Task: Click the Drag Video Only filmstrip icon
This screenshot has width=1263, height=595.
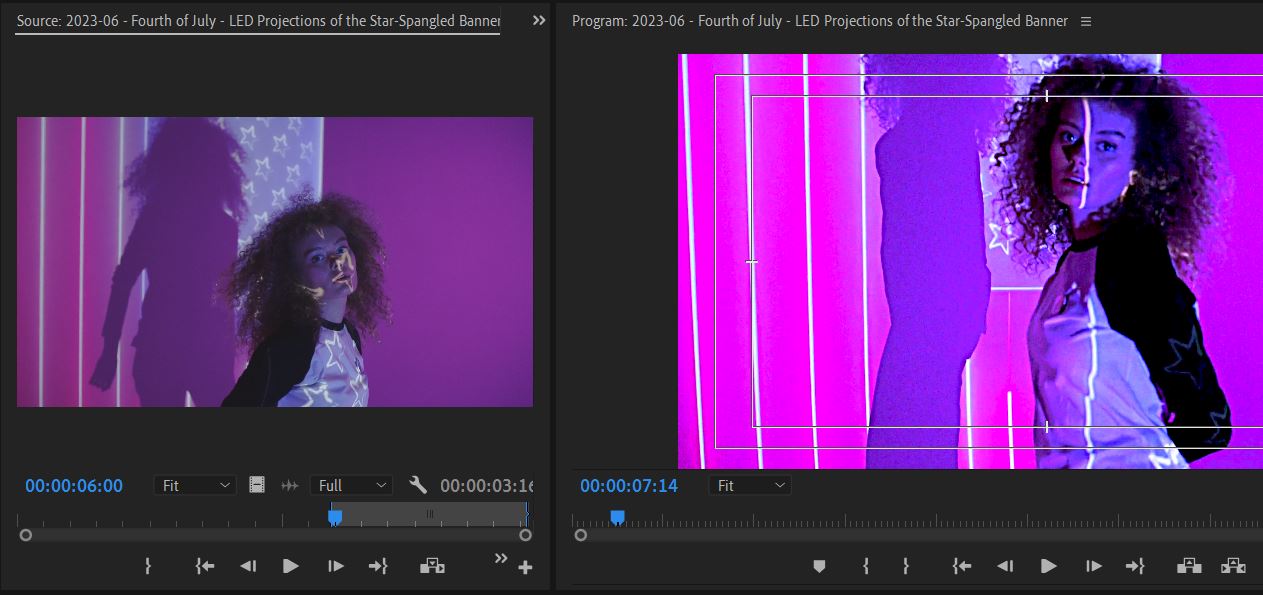Action: 257,485
